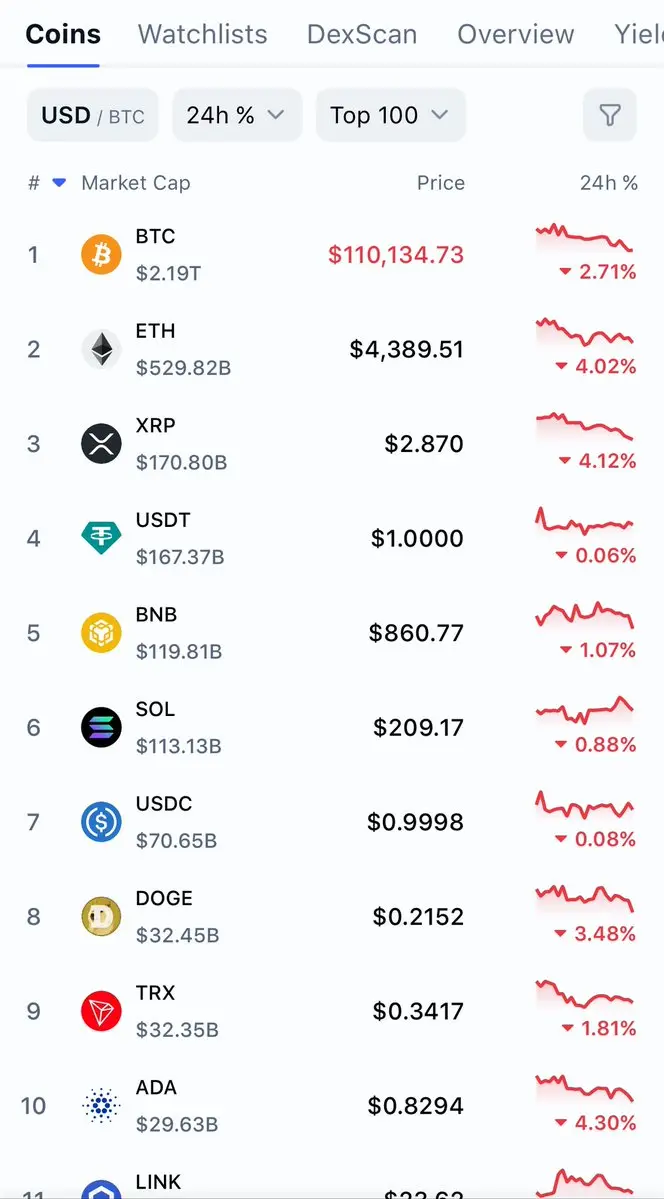This screenshot has height=1199, width=664.
Task: Tap the Tether USDT logo
Action: [x=101, y=538]
